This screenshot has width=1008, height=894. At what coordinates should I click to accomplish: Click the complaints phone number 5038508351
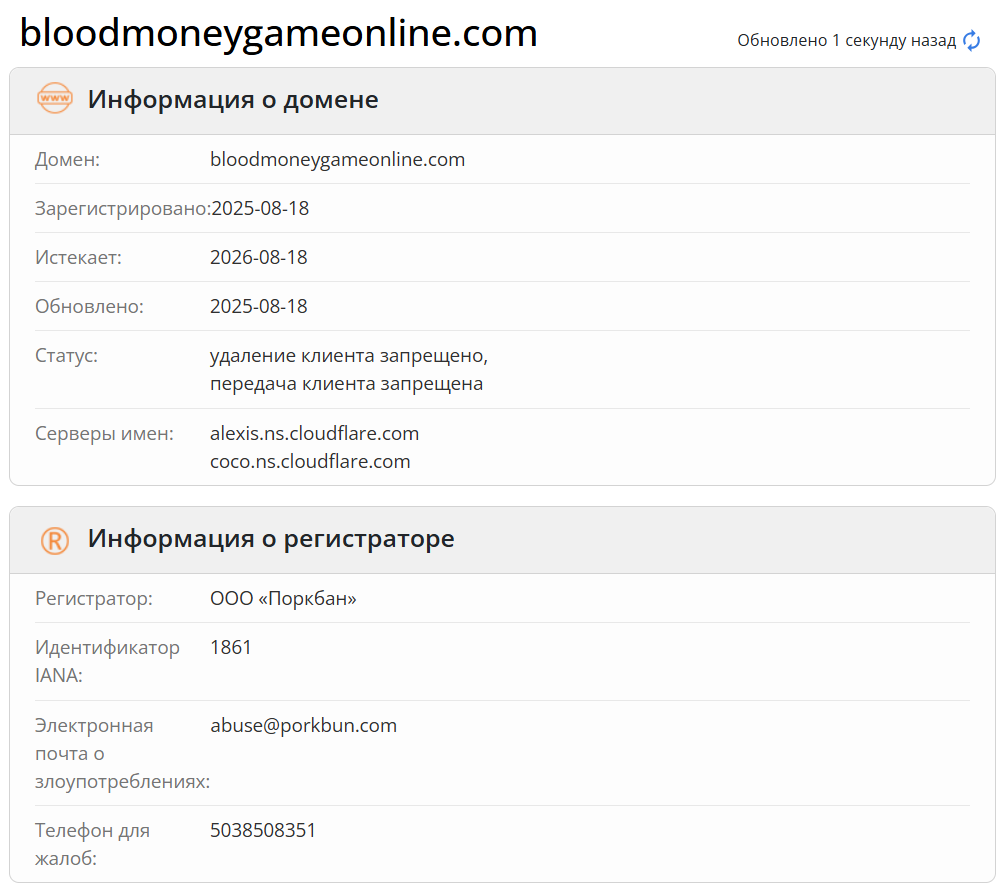click(263, 830)
